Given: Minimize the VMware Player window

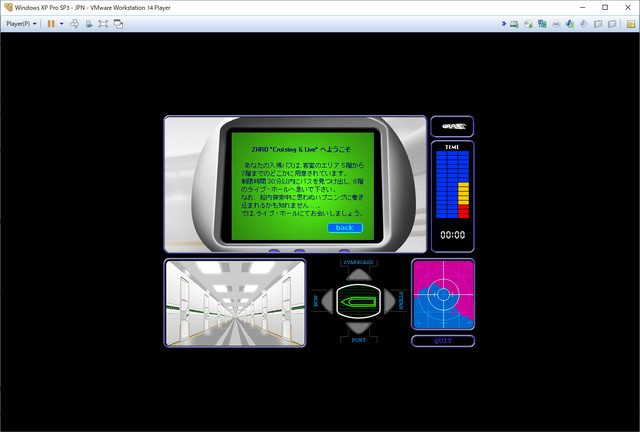Looking at the screenshot, I should pyautogui.click(x=582, y=7).
